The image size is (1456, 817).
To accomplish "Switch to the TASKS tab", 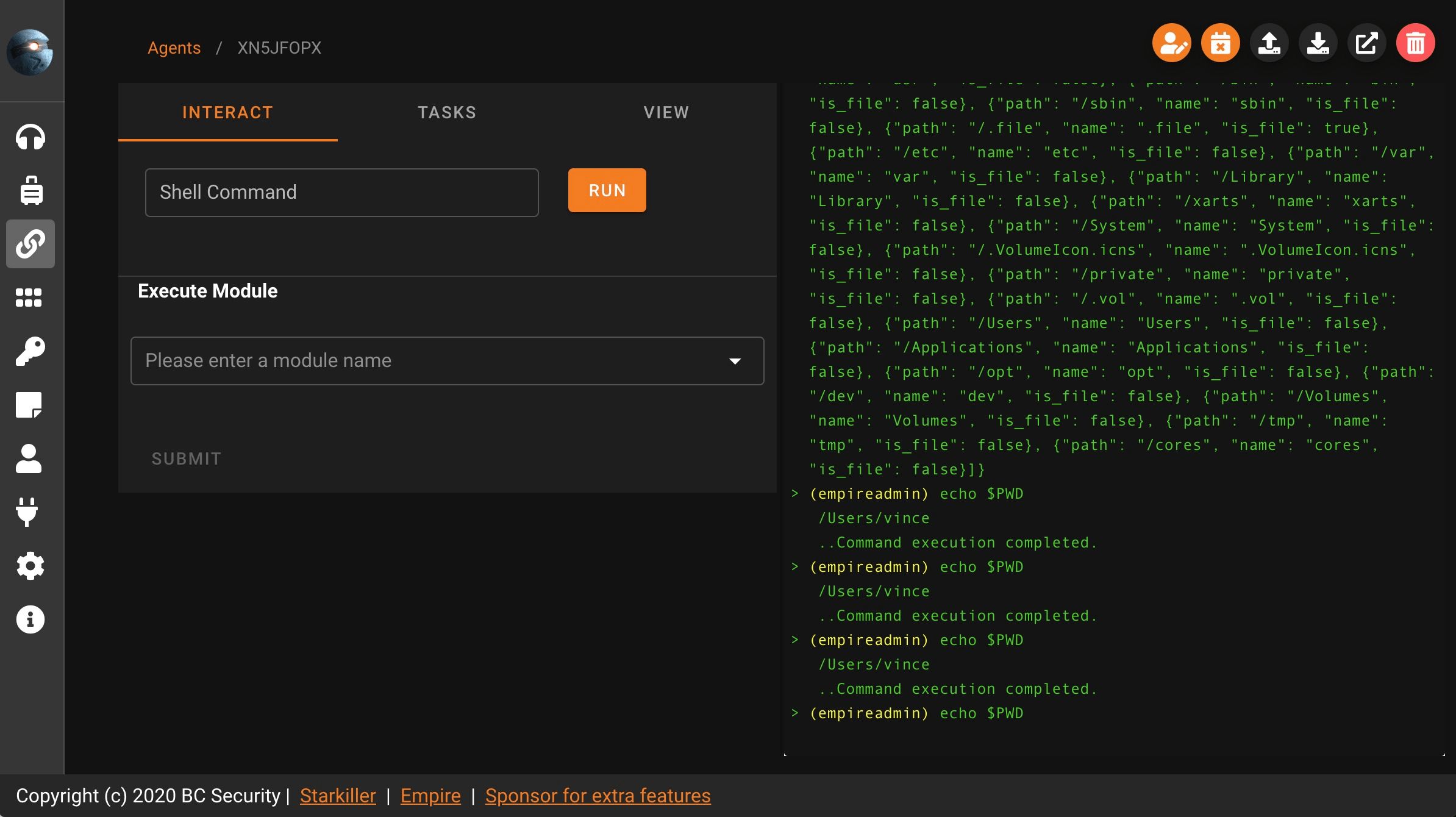I will pyautogui.click(x=447, y=112).
